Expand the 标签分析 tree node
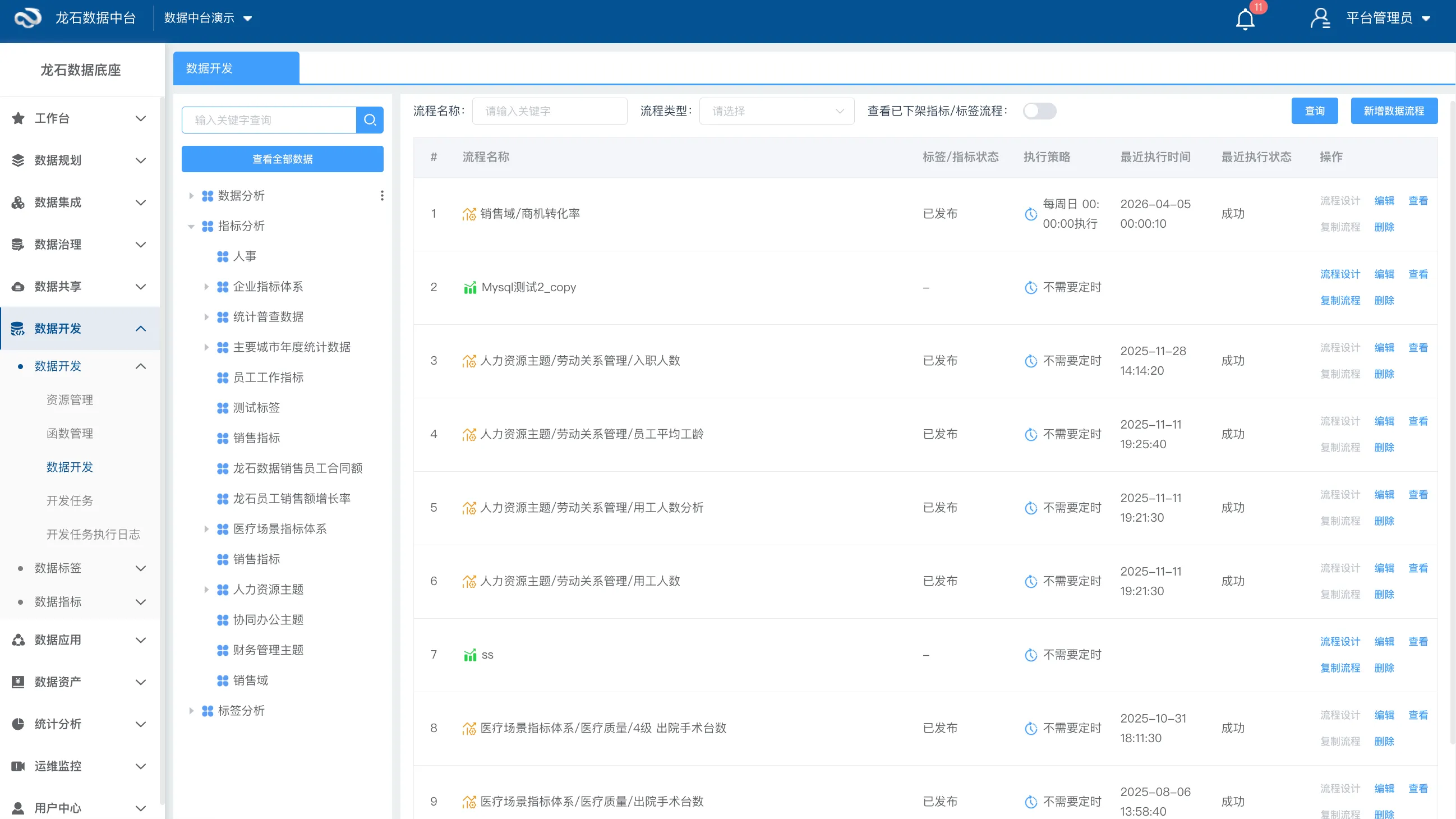 (191, 711)
